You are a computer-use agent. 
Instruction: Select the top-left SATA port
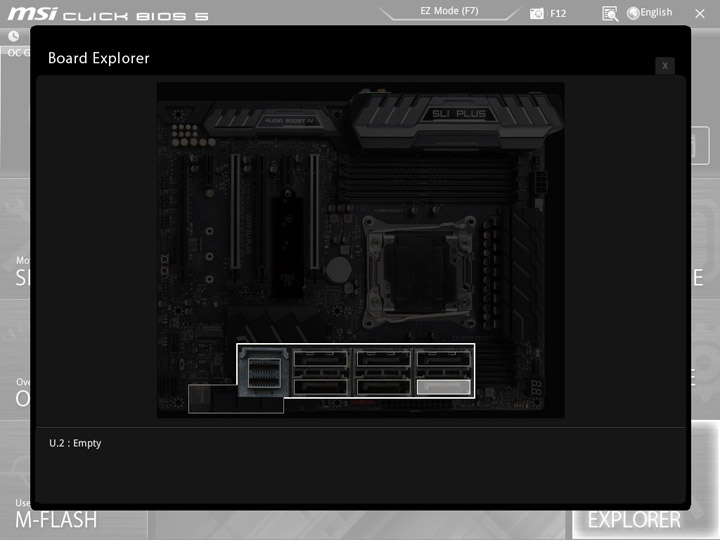(x=321, y=358)
